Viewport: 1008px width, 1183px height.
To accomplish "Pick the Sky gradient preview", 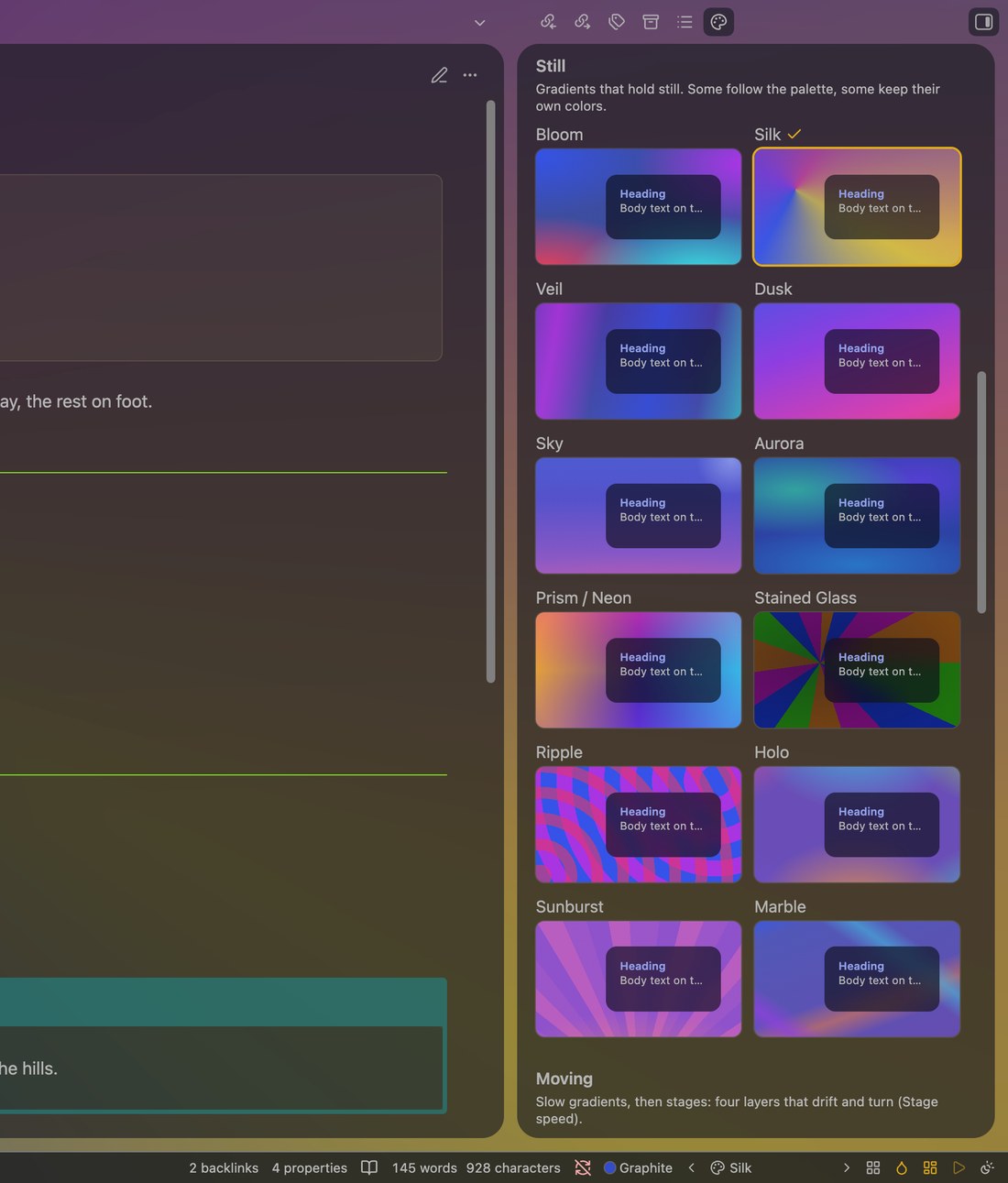I will (639, 516).
